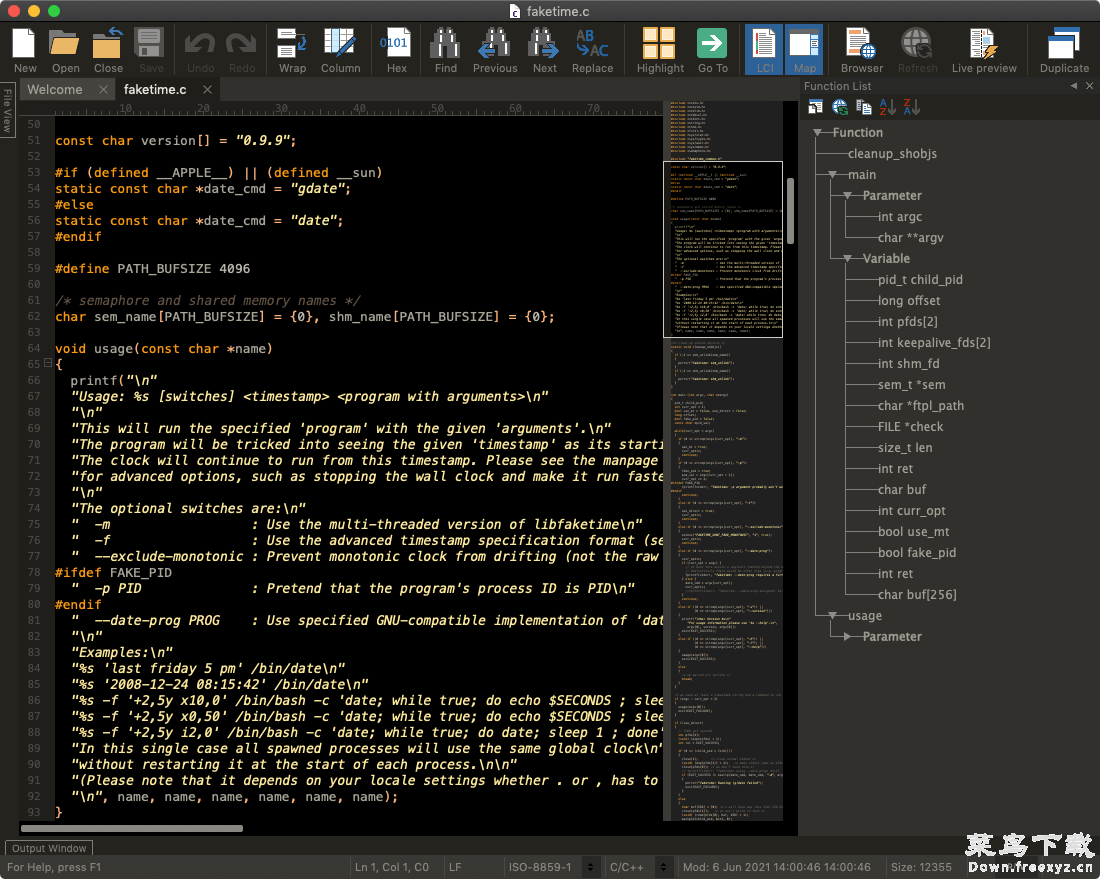
Task: Jump to Previous search match
Action: (x=495, y=50)
